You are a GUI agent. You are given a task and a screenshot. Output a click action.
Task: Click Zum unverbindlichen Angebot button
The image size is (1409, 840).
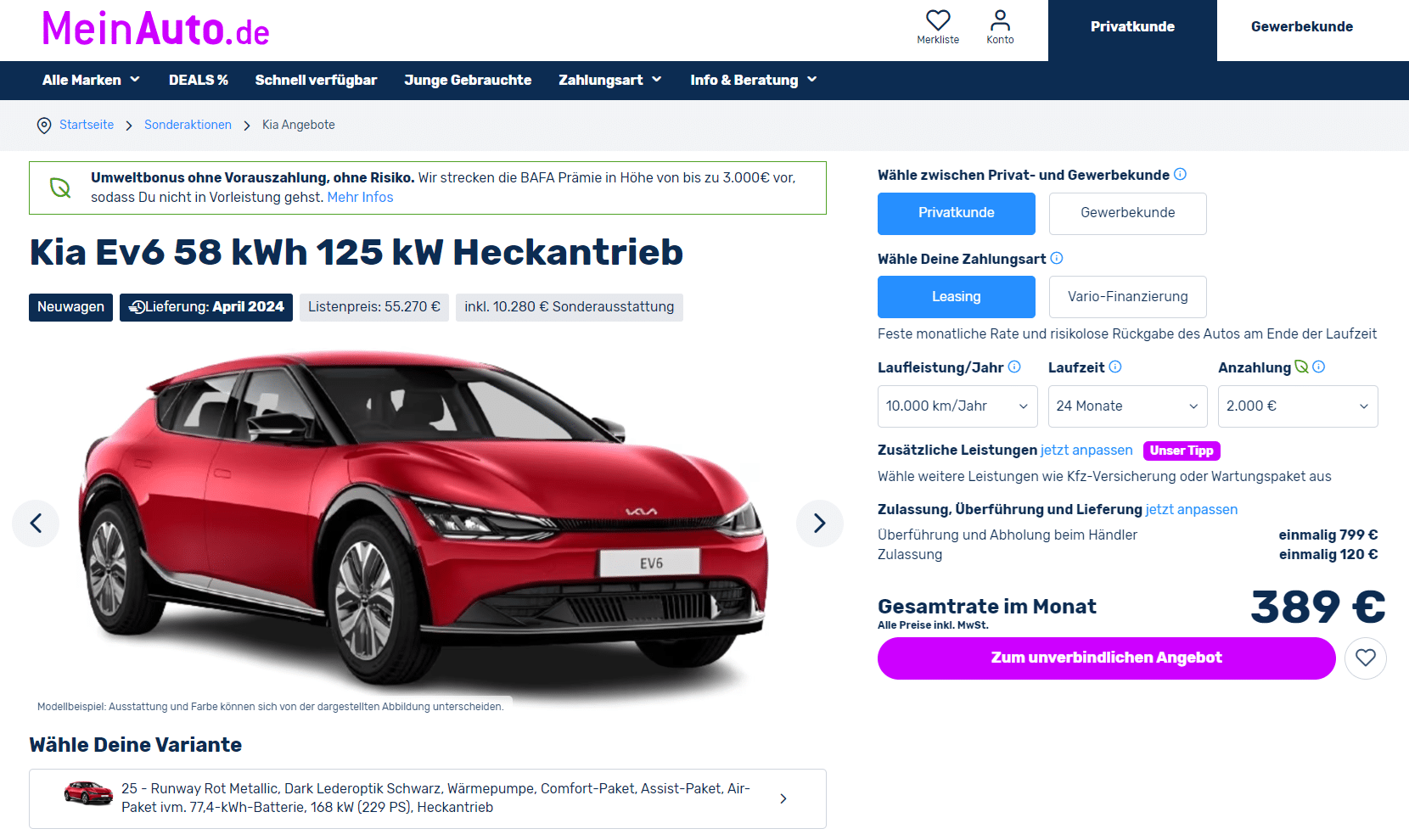coord(1107,658)
